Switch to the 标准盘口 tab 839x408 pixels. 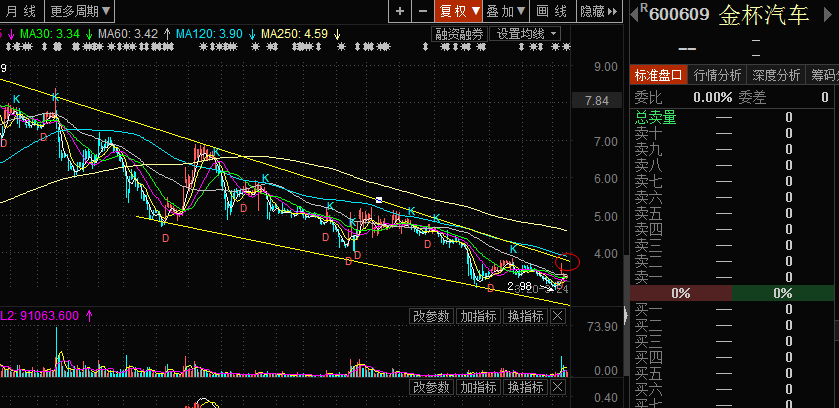[x=657, y=75]
